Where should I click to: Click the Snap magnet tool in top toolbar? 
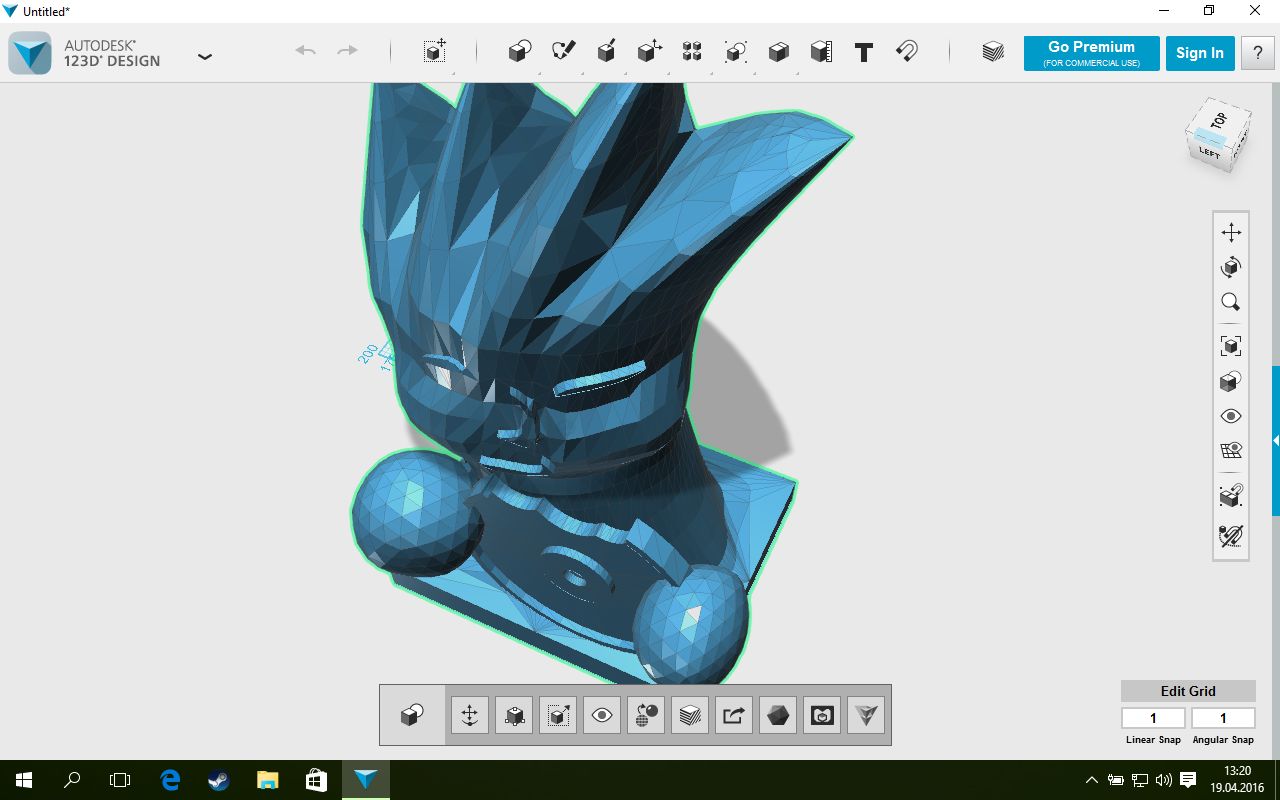click(907, 52)
